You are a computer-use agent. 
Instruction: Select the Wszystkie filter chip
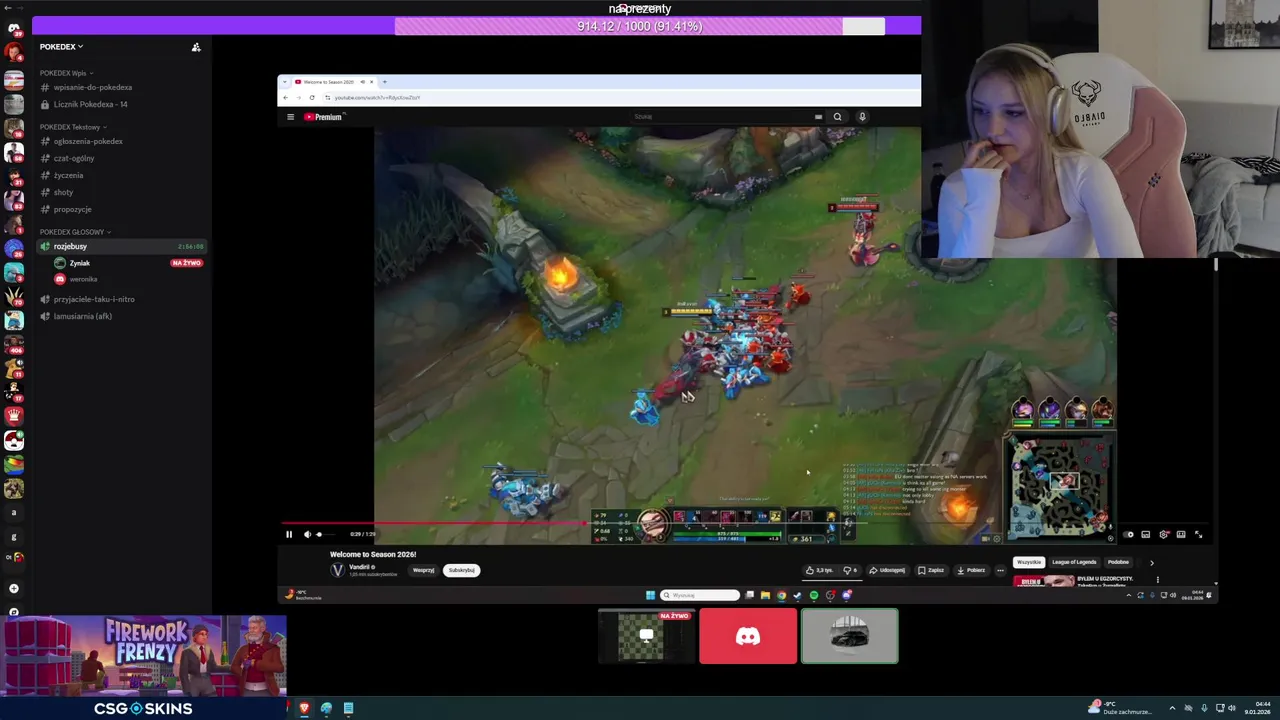click(x=1029, y=562)
